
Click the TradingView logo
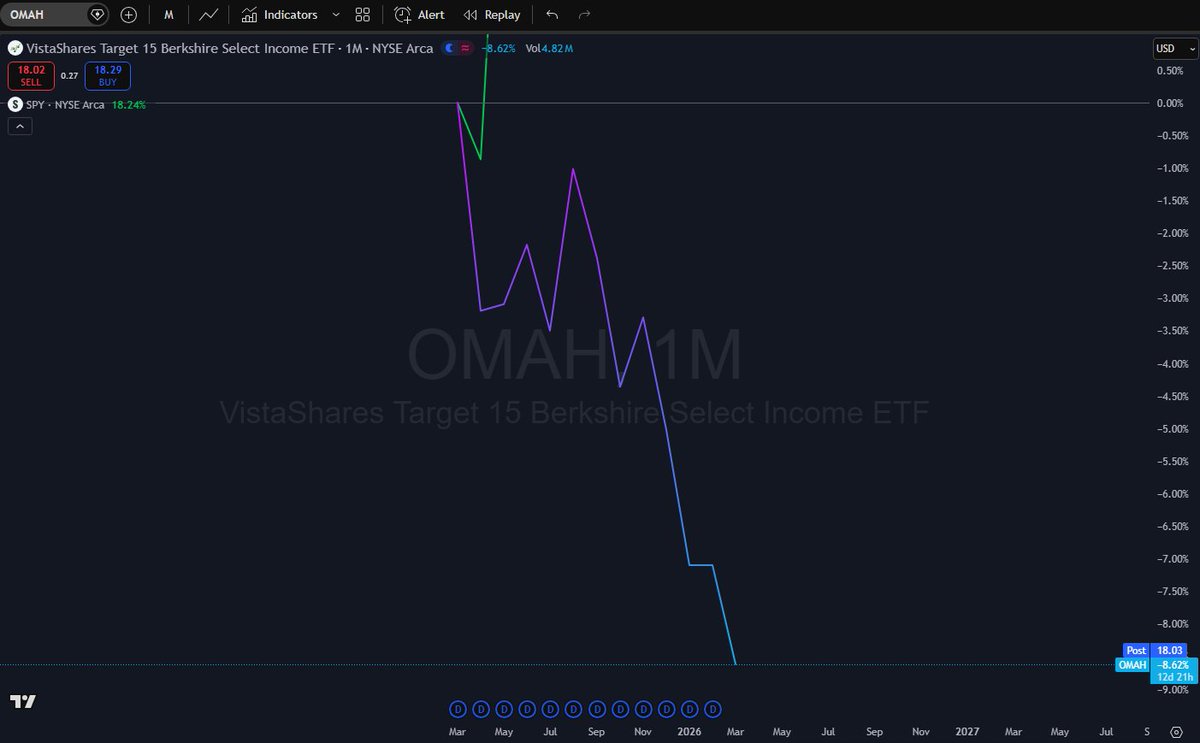[x=23, y=701]
